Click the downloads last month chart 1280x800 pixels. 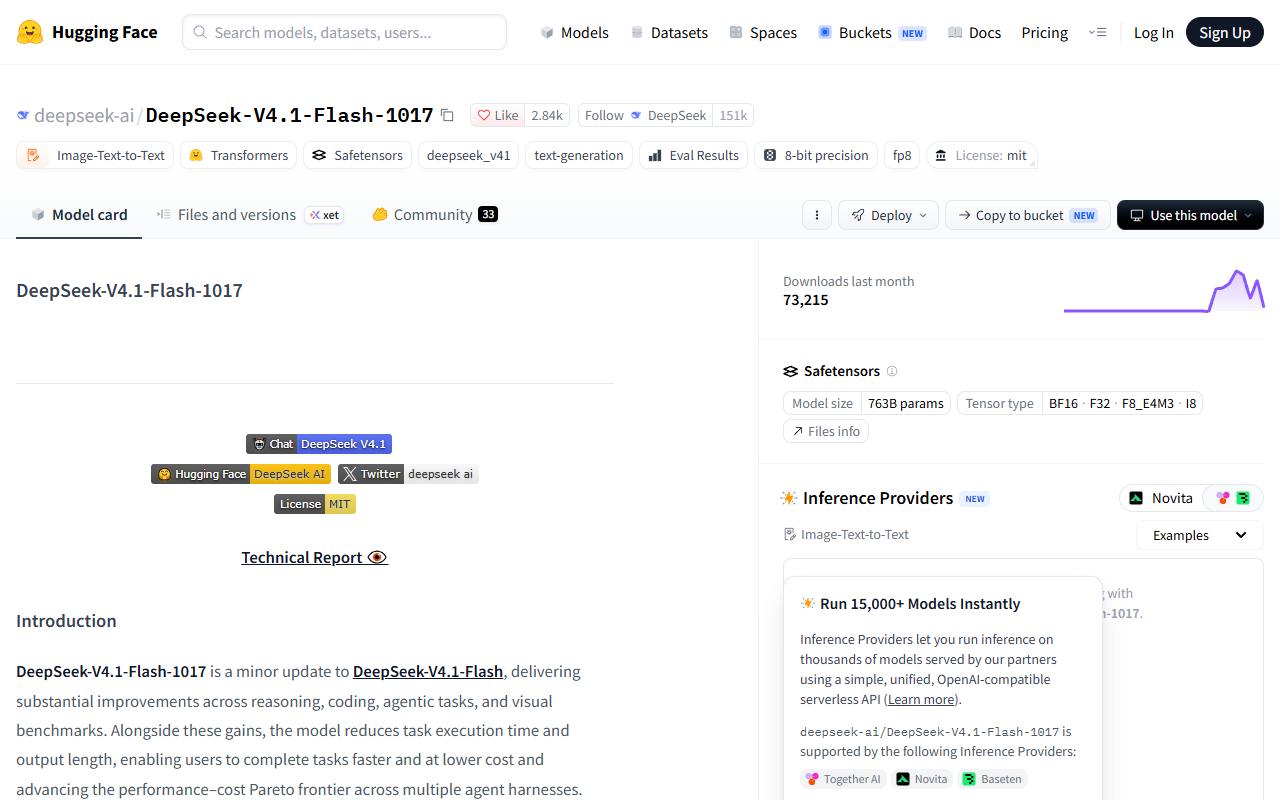point(1164,291)
